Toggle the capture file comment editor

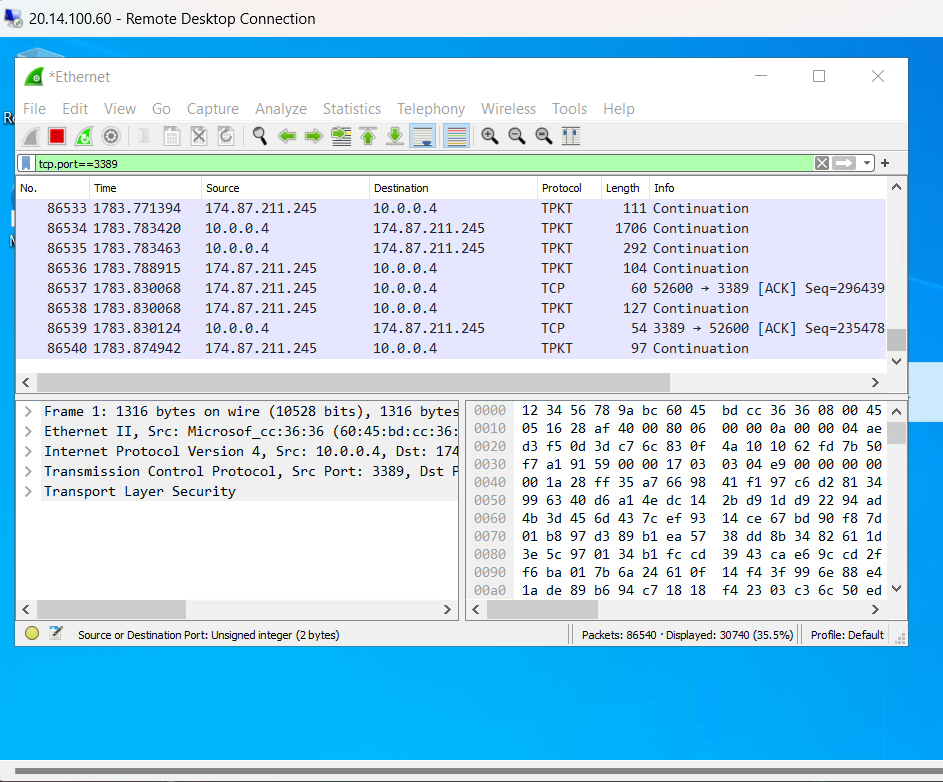pos(56,633)
